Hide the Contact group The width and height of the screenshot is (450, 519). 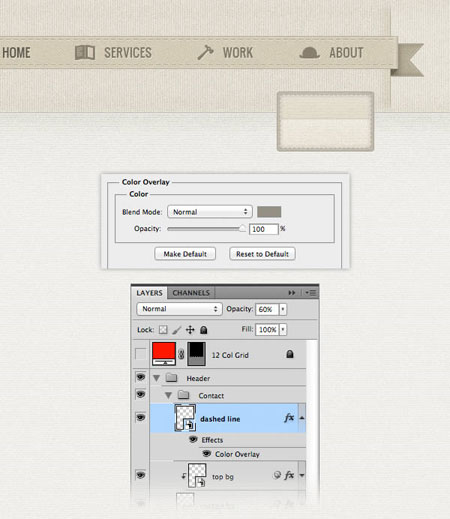coord(141,394)
